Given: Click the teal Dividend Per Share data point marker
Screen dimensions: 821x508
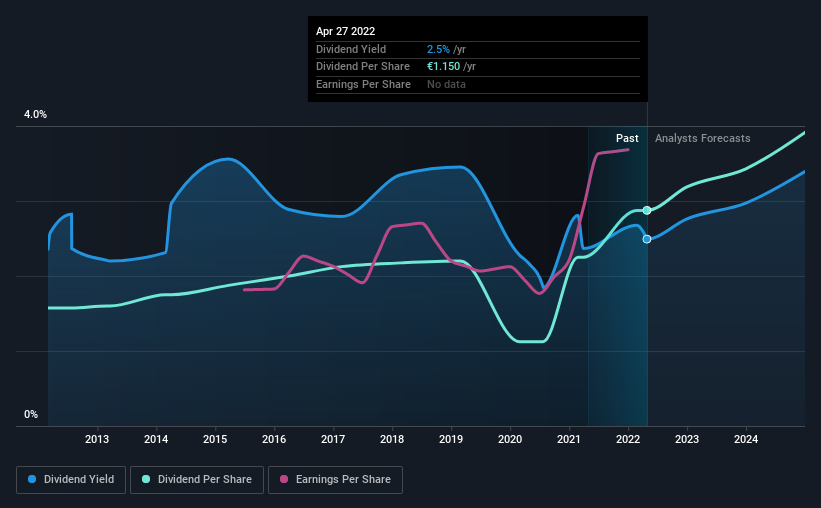Looking at the screenshot, I should 647,211.
